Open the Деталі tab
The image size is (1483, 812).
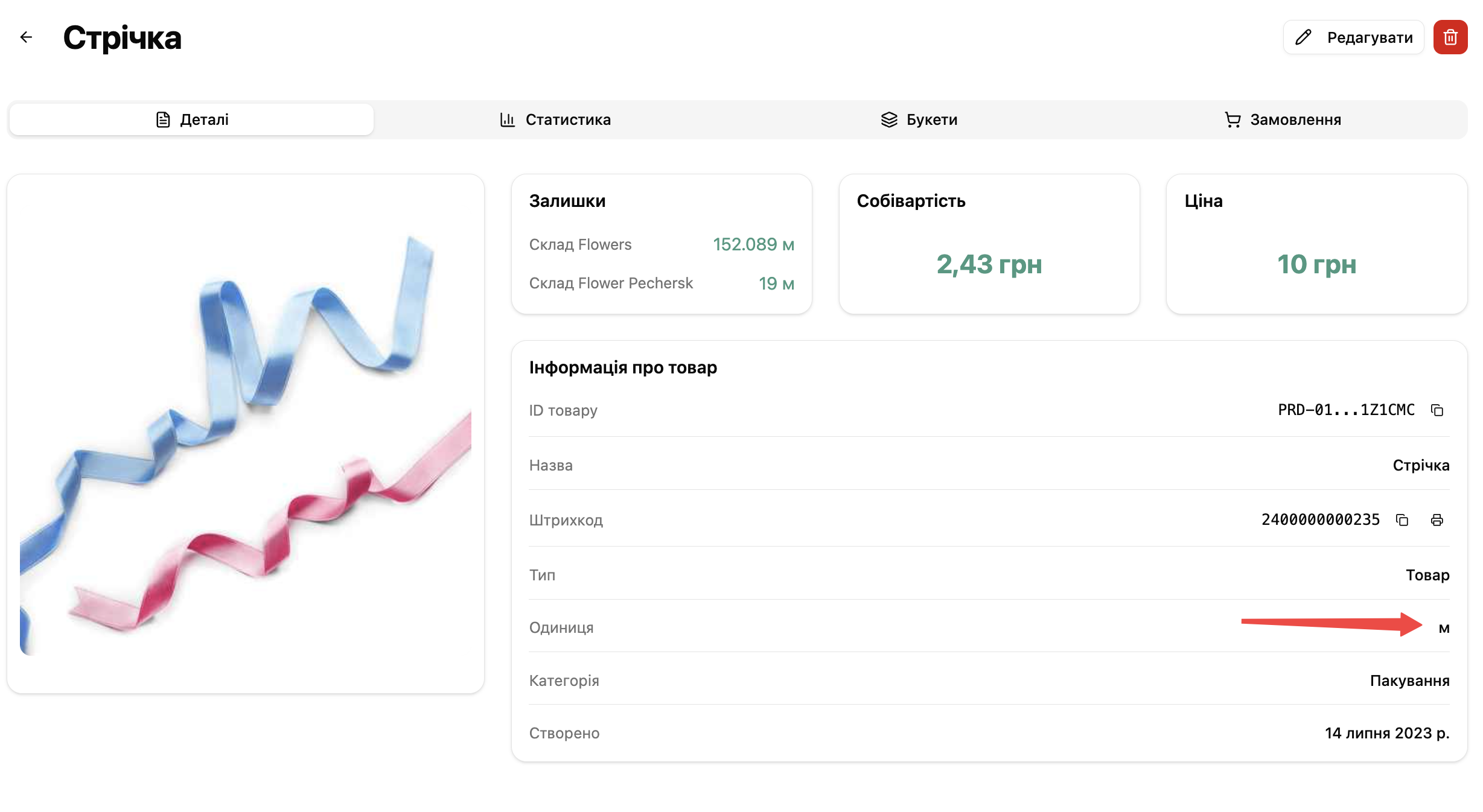(192, 119)
